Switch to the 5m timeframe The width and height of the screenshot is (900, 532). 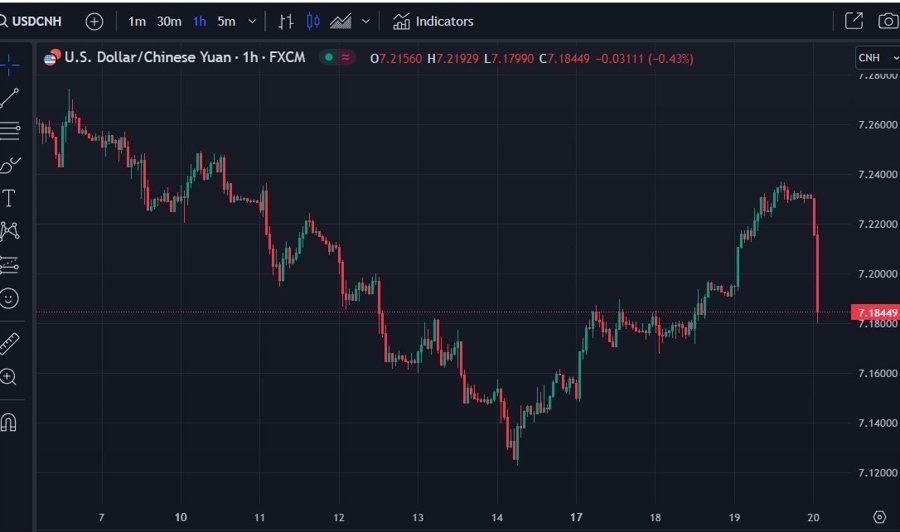[227, 21]
